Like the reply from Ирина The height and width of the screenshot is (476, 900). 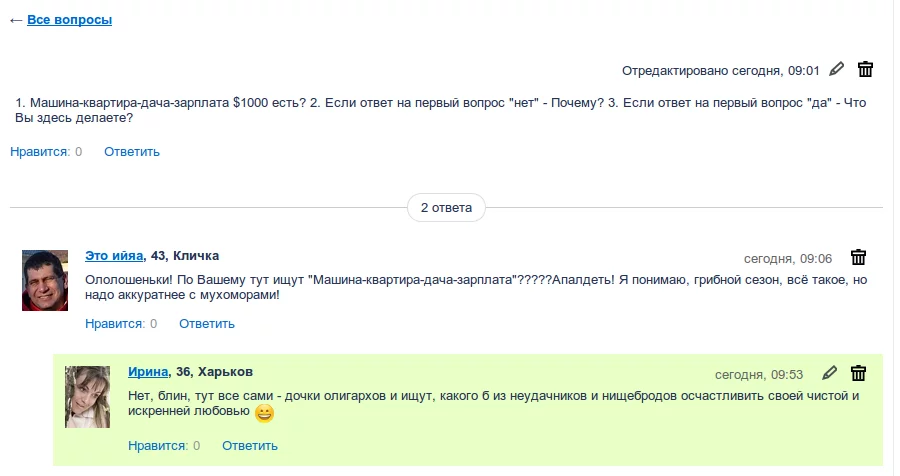coord(158,446)
